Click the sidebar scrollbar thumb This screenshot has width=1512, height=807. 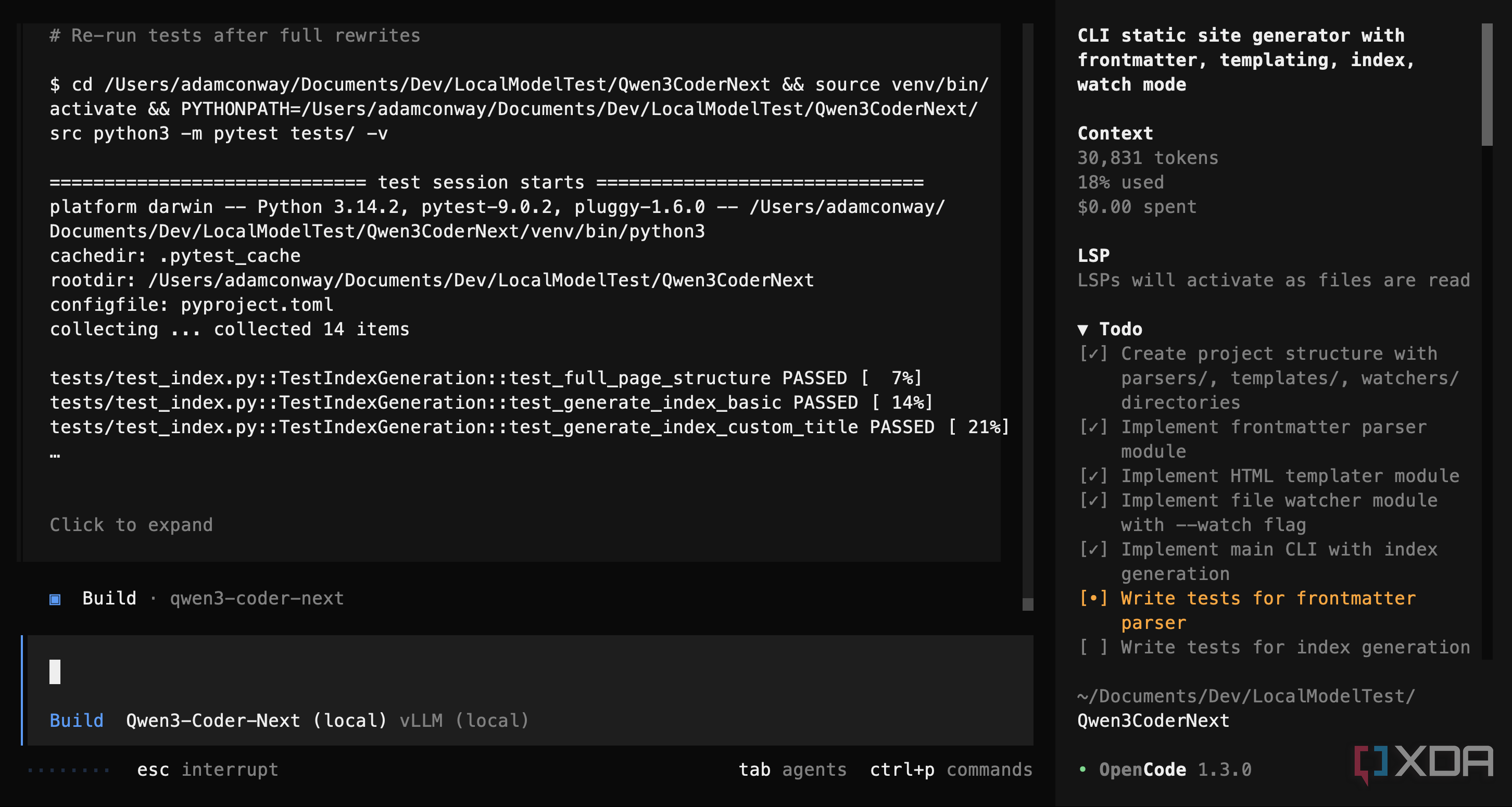(1487, 84)
